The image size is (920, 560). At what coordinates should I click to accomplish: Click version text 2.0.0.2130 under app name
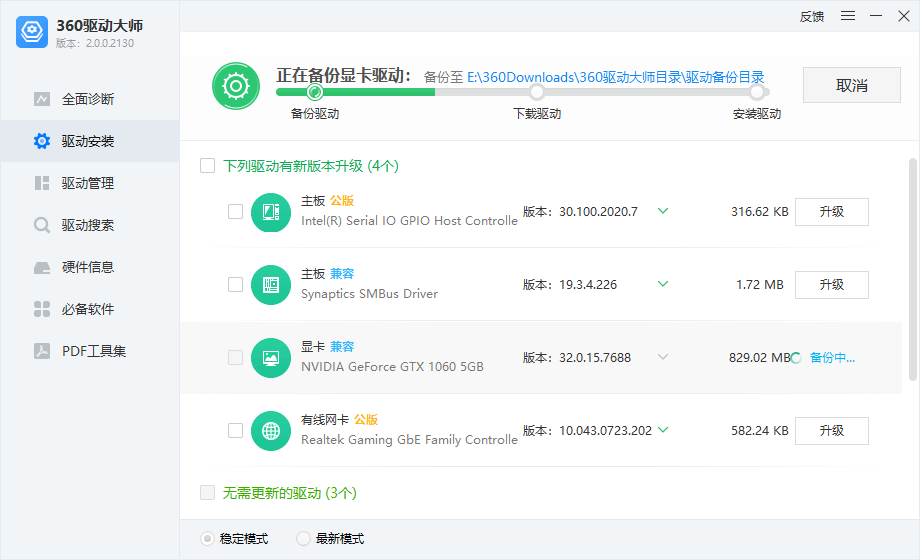coord(110,43)
